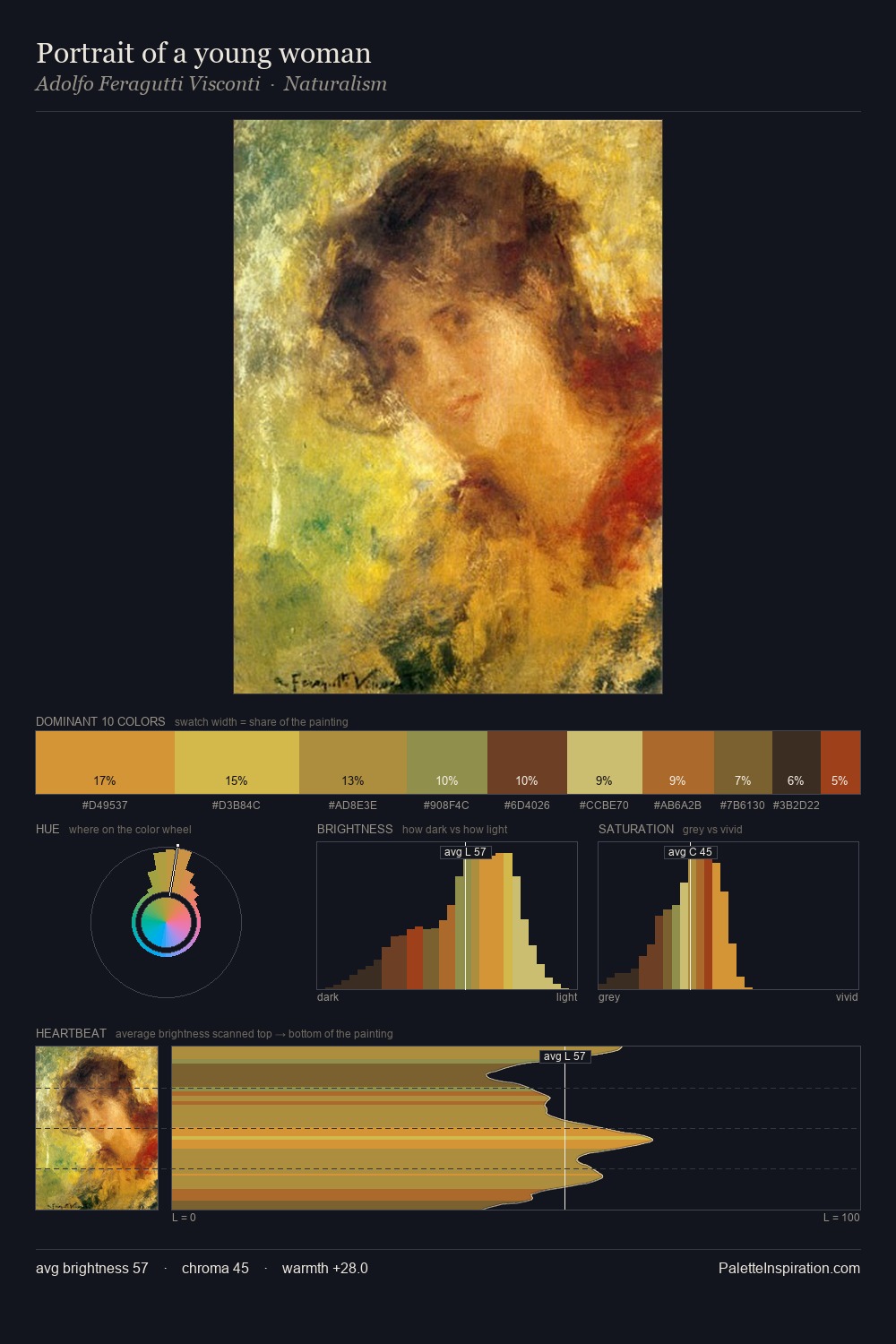
Task: Click the 'light' brightness axis label
Action: click(567, 997)
